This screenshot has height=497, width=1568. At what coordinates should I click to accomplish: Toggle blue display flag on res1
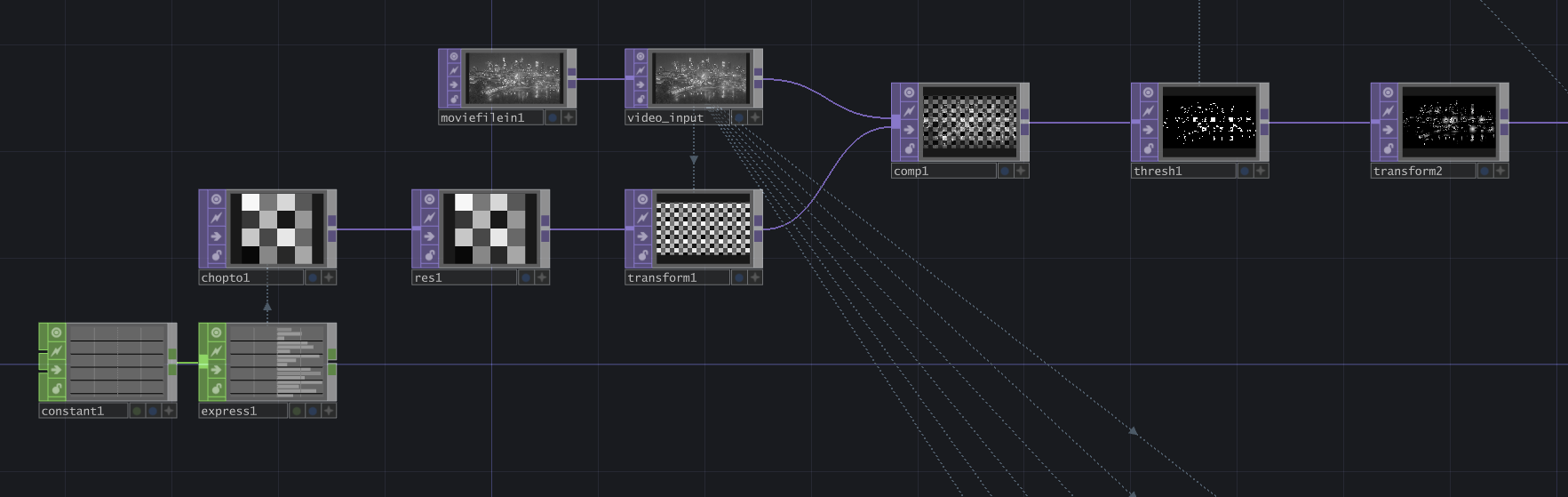point(526,277)
